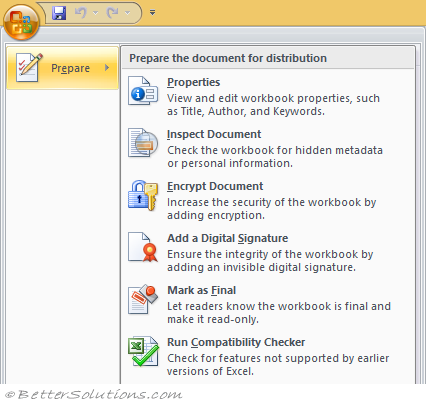The width and height of the screenshot is (426, 405).
Task: Expand Customize Quick Access Toolbar dropdown
Action: pos(152,13)
